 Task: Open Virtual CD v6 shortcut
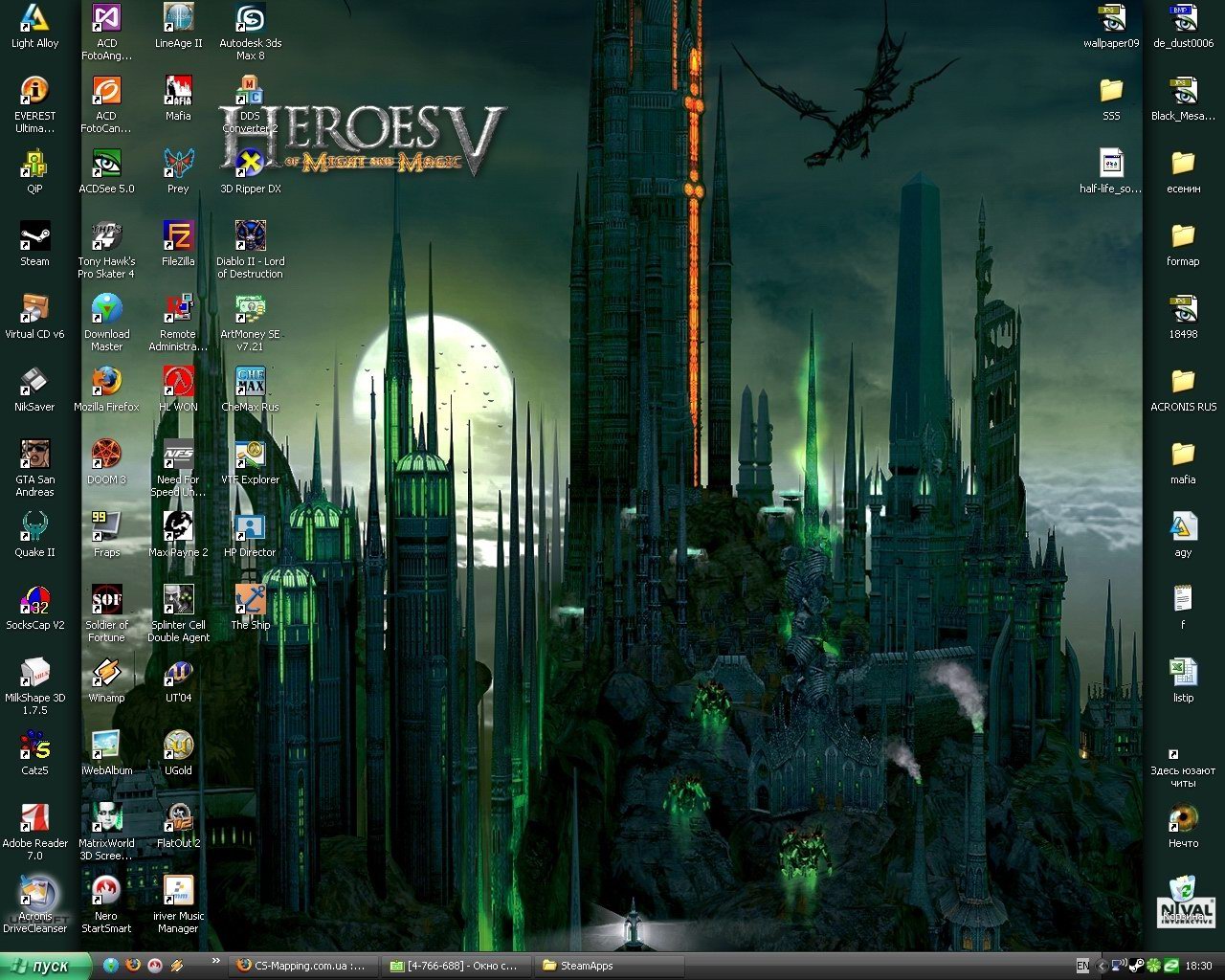[34, 310]
